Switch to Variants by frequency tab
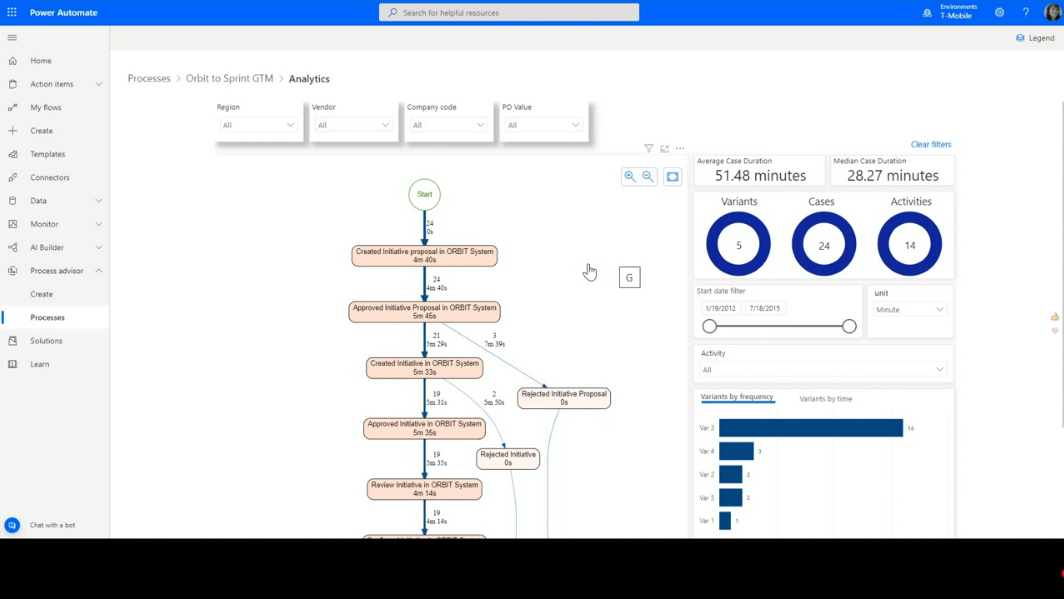The image size is (1064, 599). tap(737, 397)
